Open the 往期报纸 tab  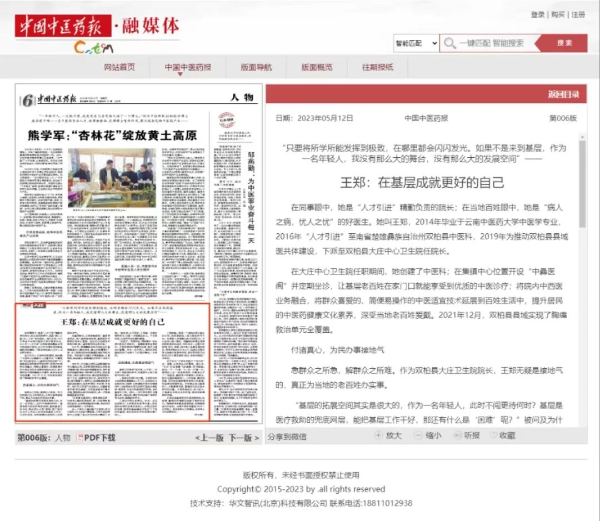tap(377, 68)
